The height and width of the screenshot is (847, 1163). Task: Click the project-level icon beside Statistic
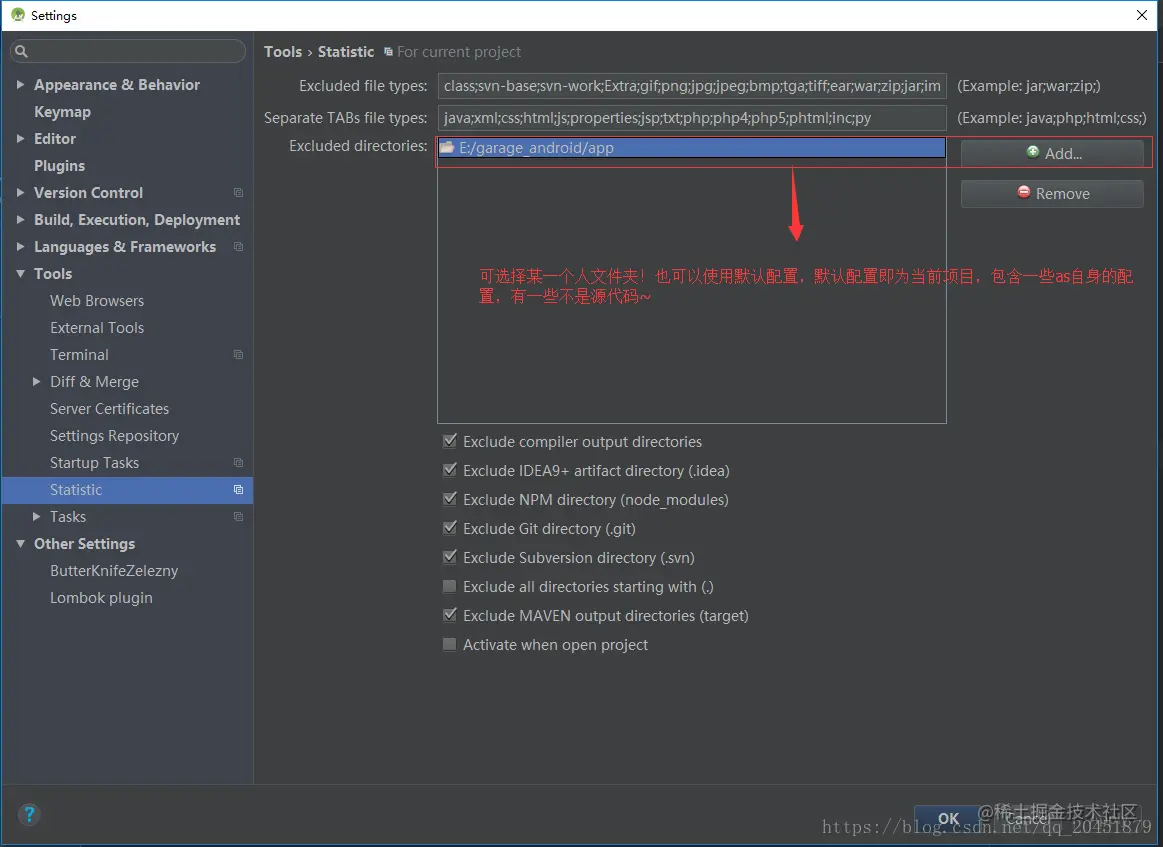click(x=238, y=490)
